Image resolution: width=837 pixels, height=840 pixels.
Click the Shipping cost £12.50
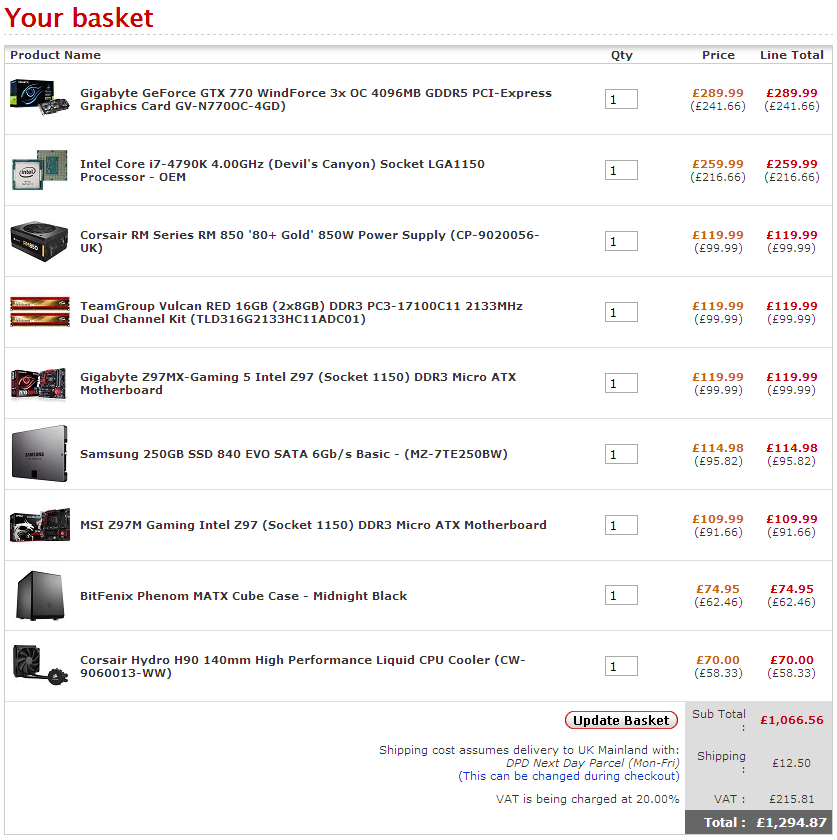click(x=791, y=763)
